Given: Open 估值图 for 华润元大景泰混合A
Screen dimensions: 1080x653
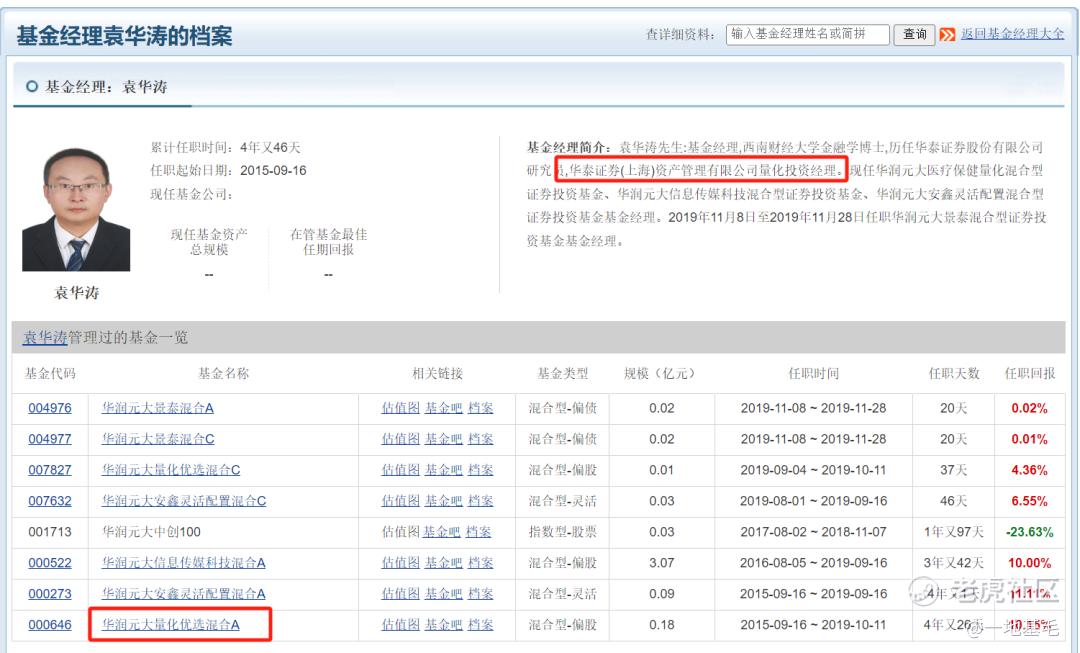Looking at the screenshot, I should tap(400, 408).
